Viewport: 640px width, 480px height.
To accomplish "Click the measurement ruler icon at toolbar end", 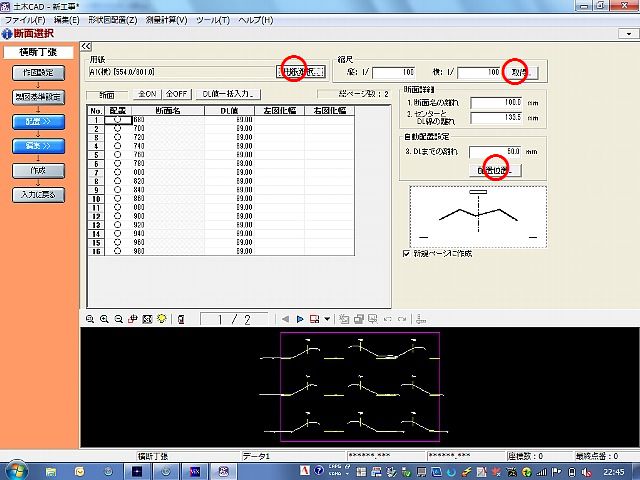I will coord(421,319).
